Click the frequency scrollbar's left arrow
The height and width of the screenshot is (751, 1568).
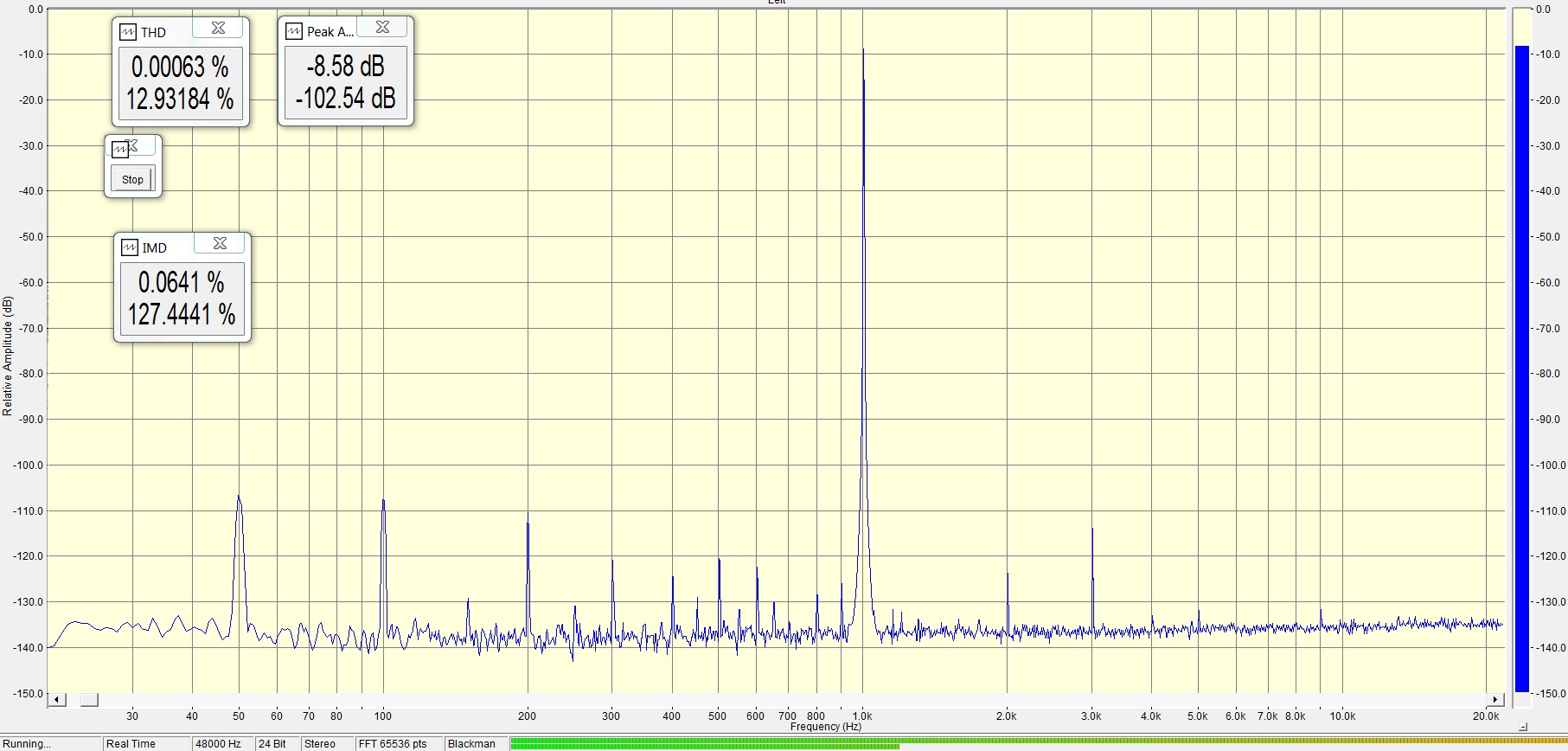click(57, 699)
